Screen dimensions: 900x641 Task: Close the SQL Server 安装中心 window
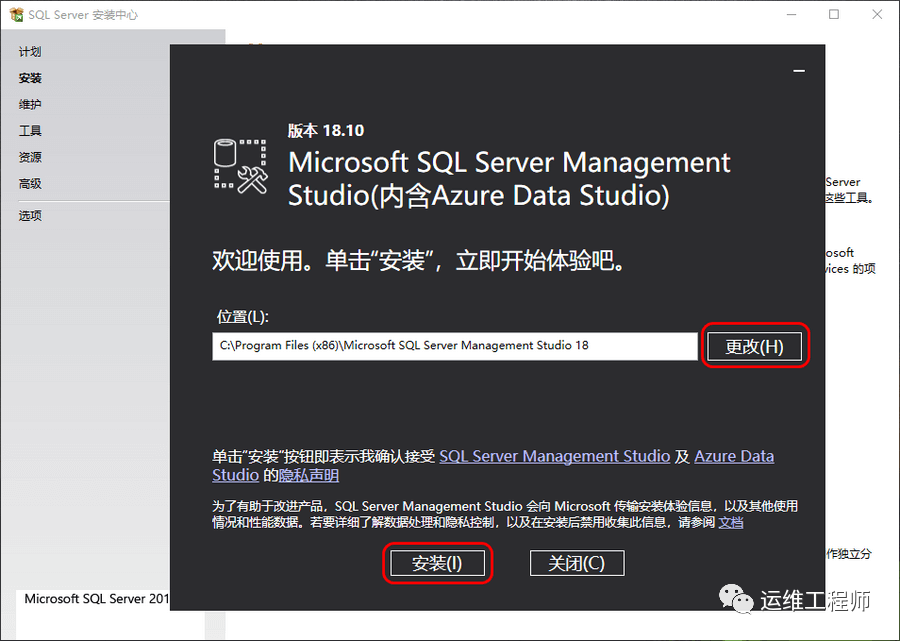coord(877,14)
